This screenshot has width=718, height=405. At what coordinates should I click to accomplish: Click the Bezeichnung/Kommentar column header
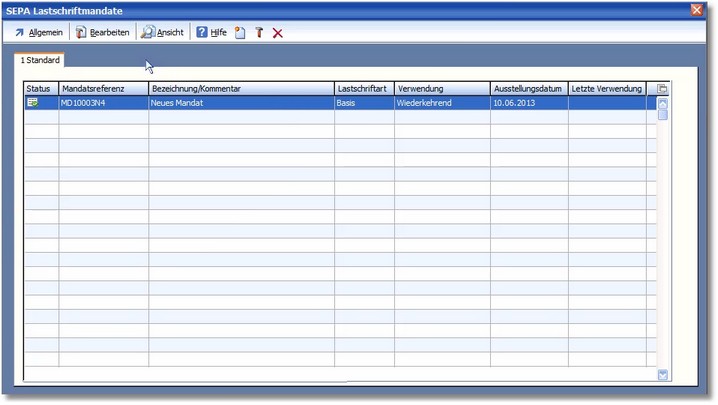click(240, 89)
